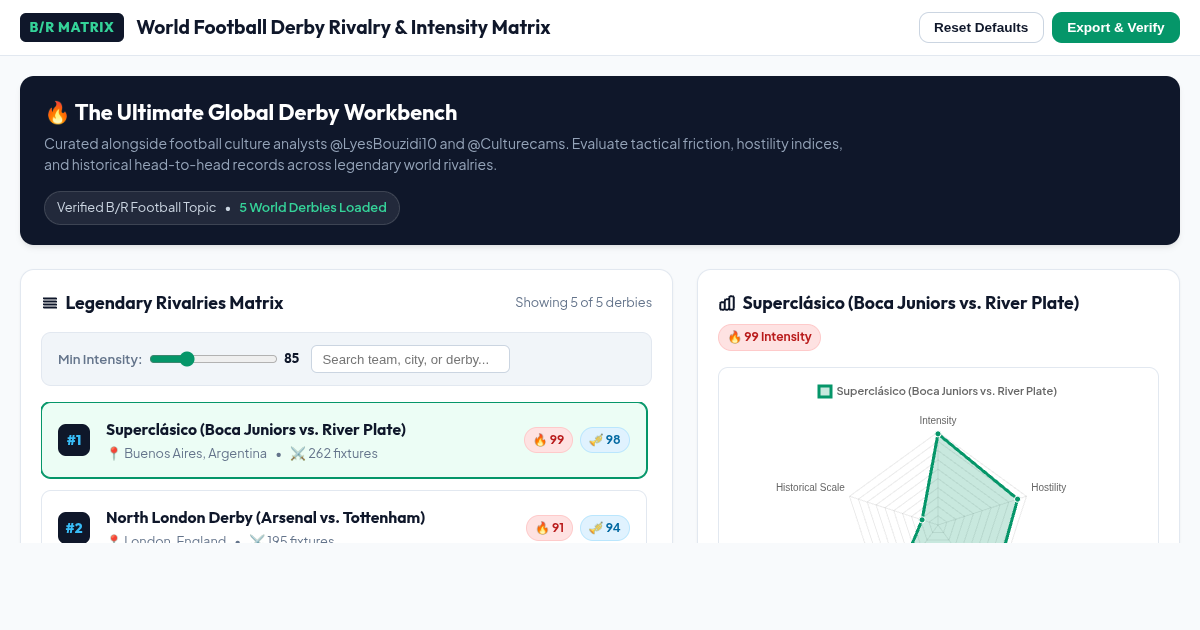The image size is (1200, 630).
Task: Select the North London Derby row
Action: coord(344,517)
